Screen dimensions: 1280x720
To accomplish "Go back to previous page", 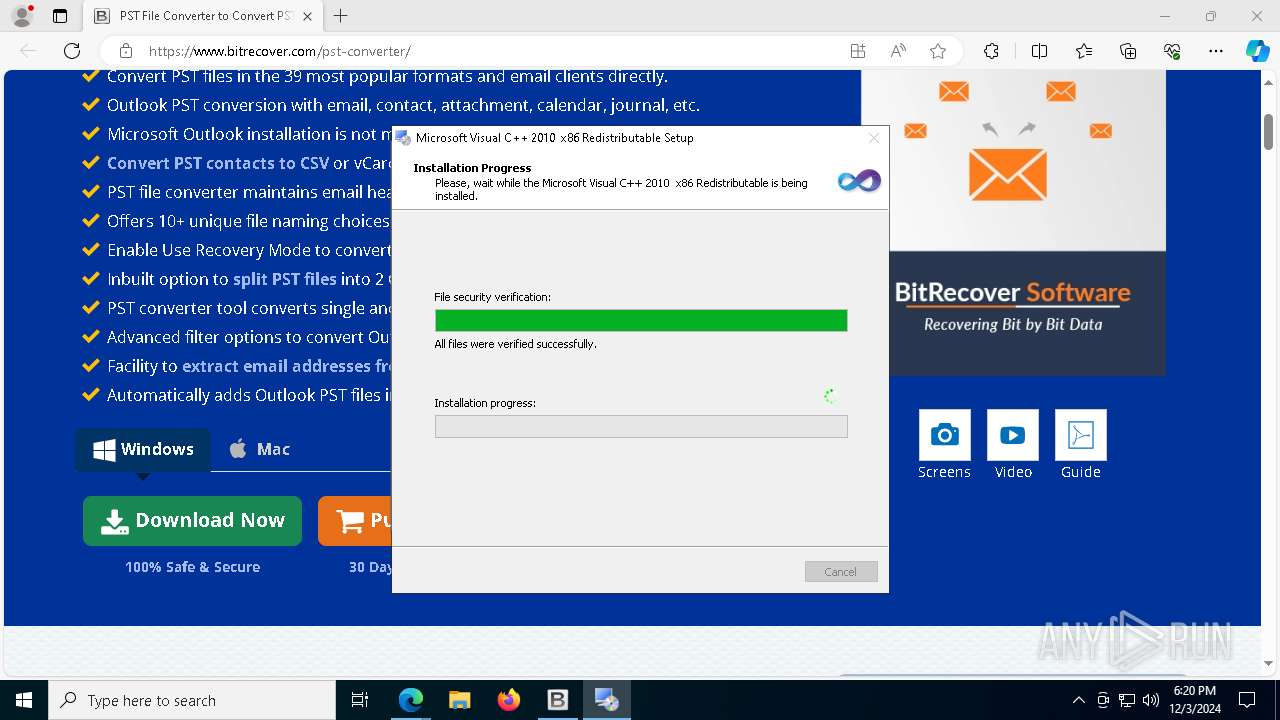I will pos(28,51).
